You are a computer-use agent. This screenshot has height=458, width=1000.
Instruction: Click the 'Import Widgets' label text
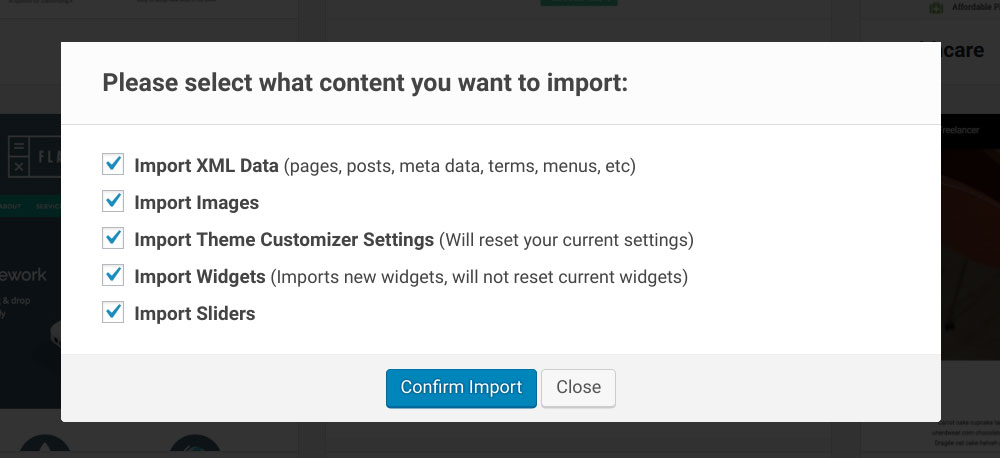coord(200,276)
